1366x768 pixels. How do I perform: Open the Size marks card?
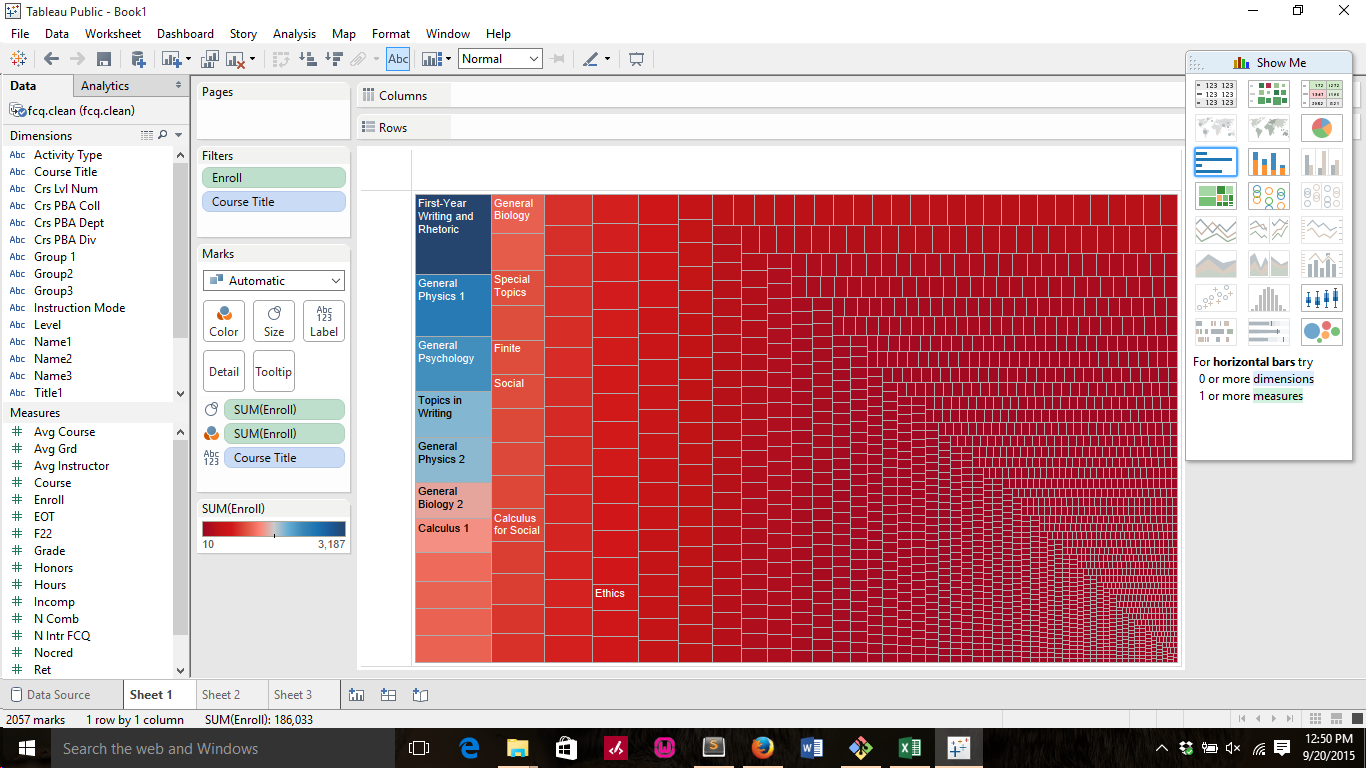(274, 321)
